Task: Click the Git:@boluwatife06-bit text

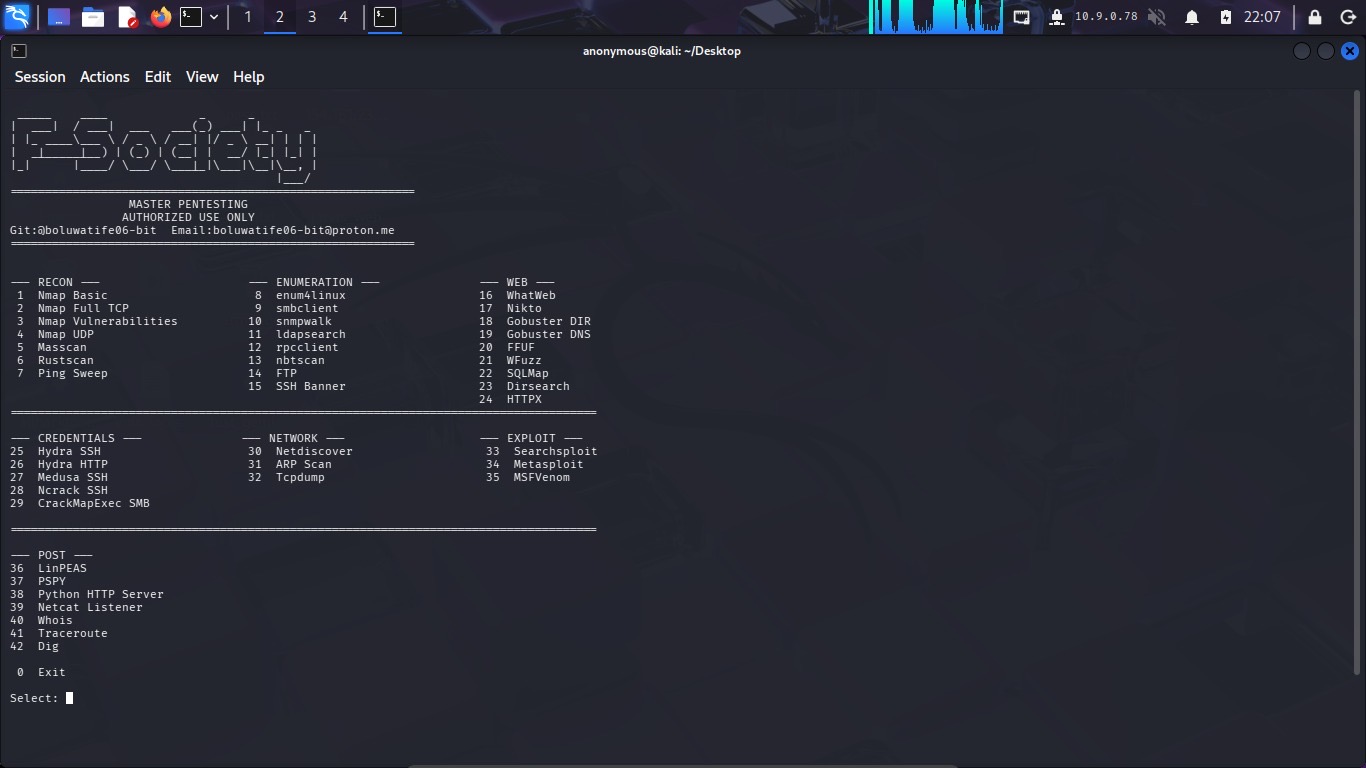Action: (x=83, y=230)
